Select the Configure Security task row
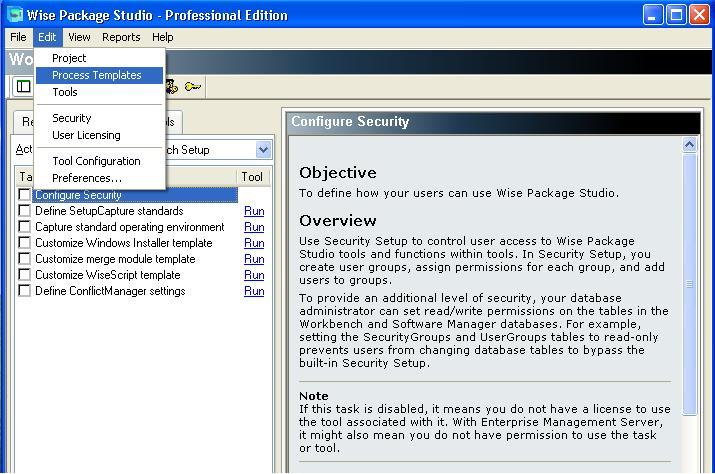The width and height of the screenshot is (715, 474). (x=135, y=195)
